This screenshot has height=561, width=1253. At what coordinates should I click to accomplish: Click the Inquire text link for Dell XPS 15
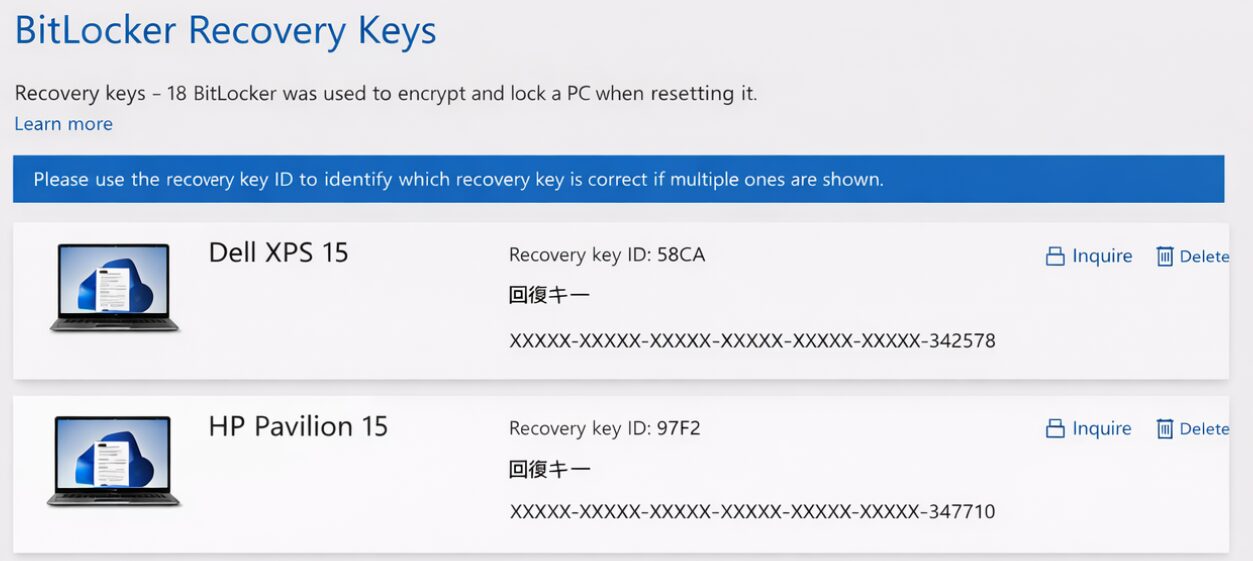click(x=1102, y=256)
